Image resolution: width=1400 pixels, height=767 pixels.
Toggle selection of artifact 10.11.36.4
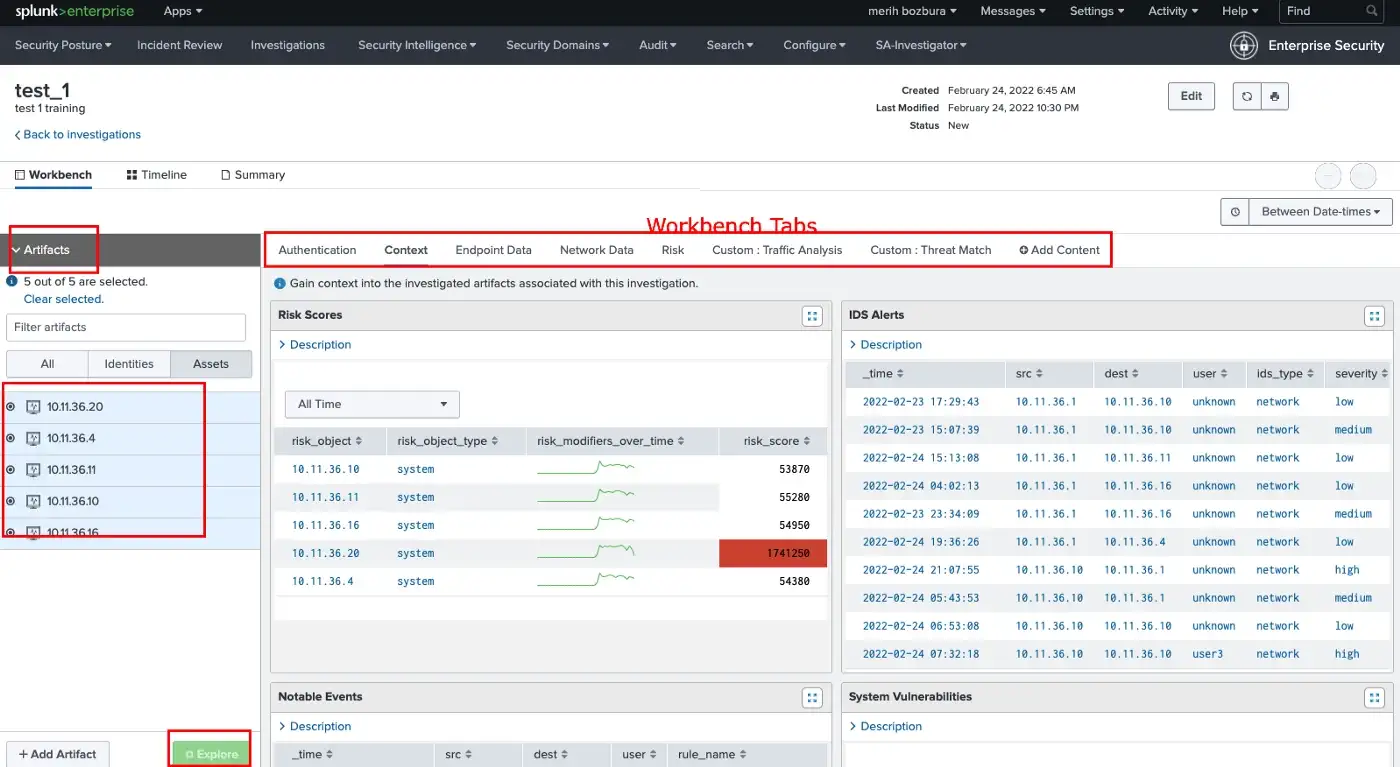click(x=10, y=438)
